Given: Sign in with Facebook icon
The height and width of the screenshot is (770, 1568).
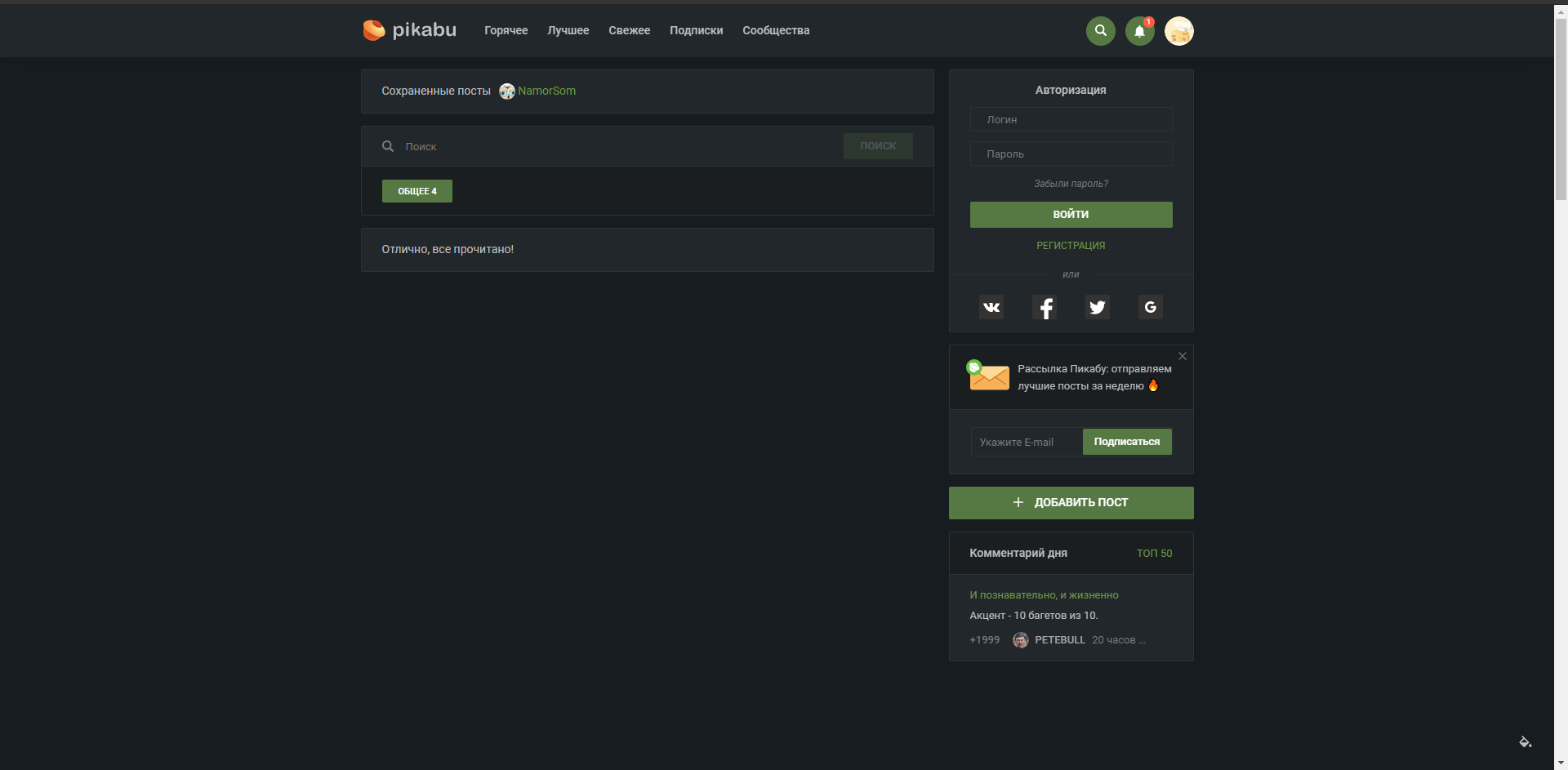Looking at the screenshot, I should (x=1045, y=307).
